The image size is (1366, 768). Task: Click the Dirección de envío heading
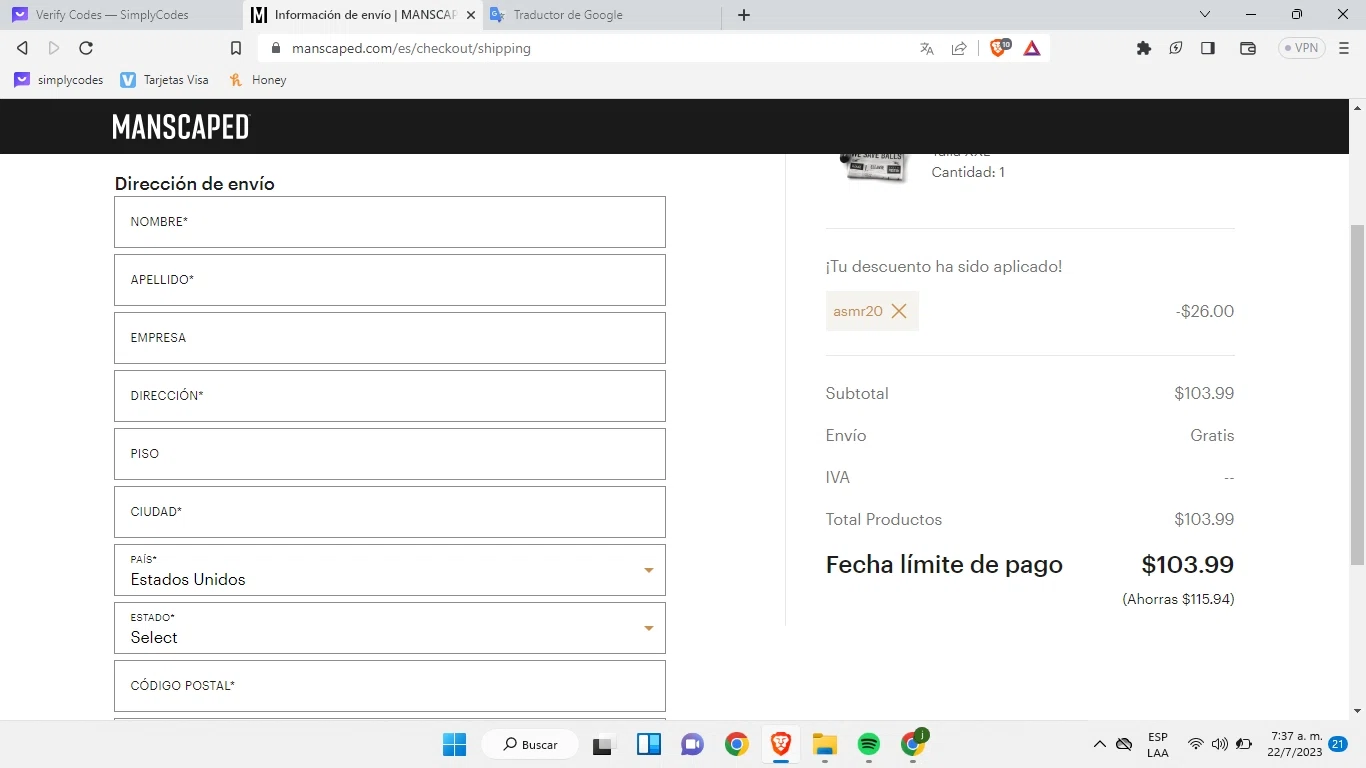coord(194,184)
